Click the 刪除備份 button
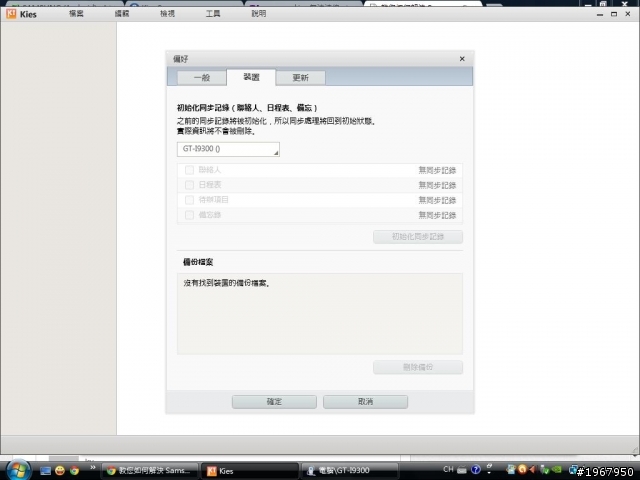Viewport: 640px width, 480px height. [x=418, y=367]
